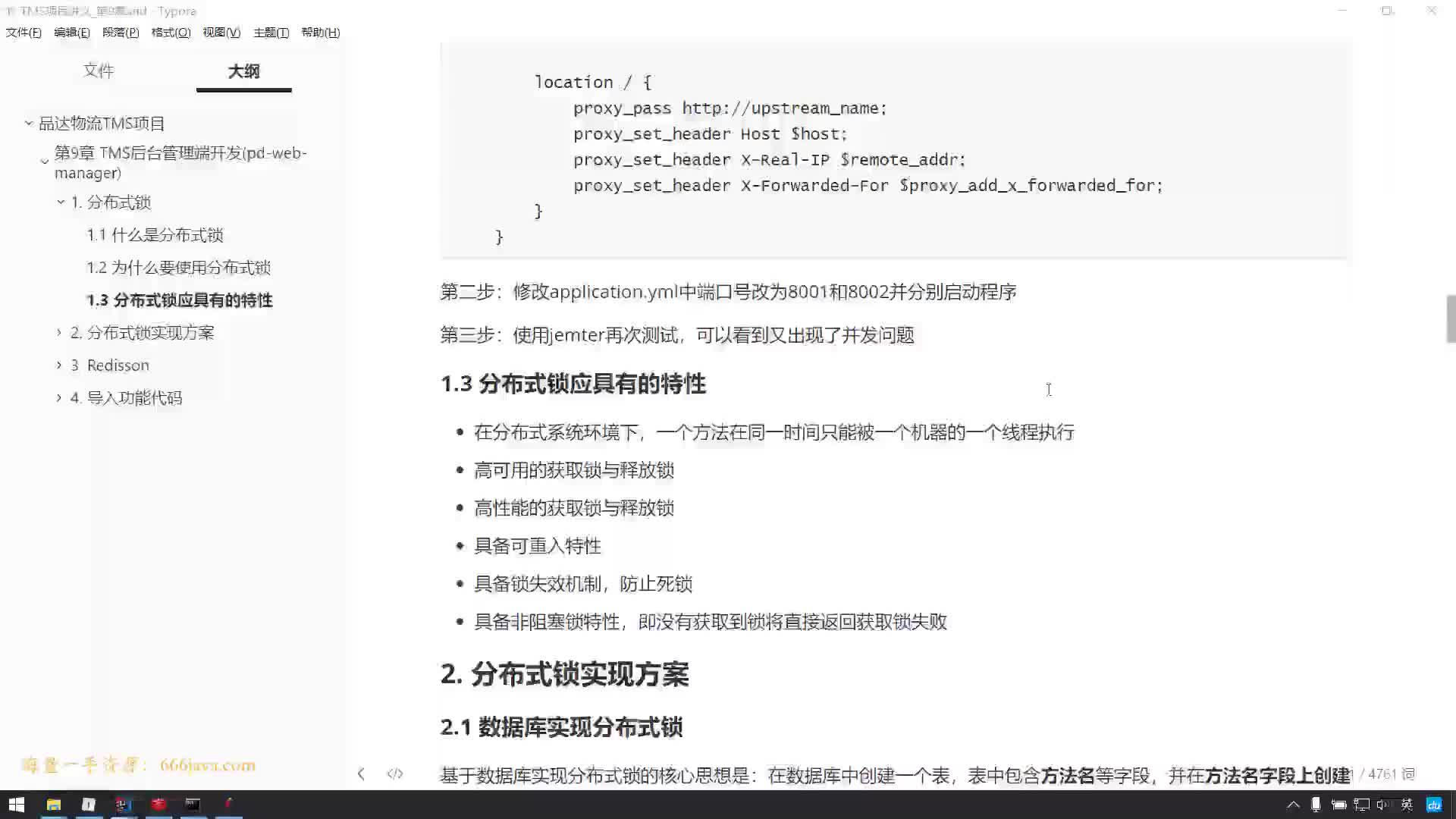Jump to 1.1 什么是分布式锁 in outline

coord(155,235)
